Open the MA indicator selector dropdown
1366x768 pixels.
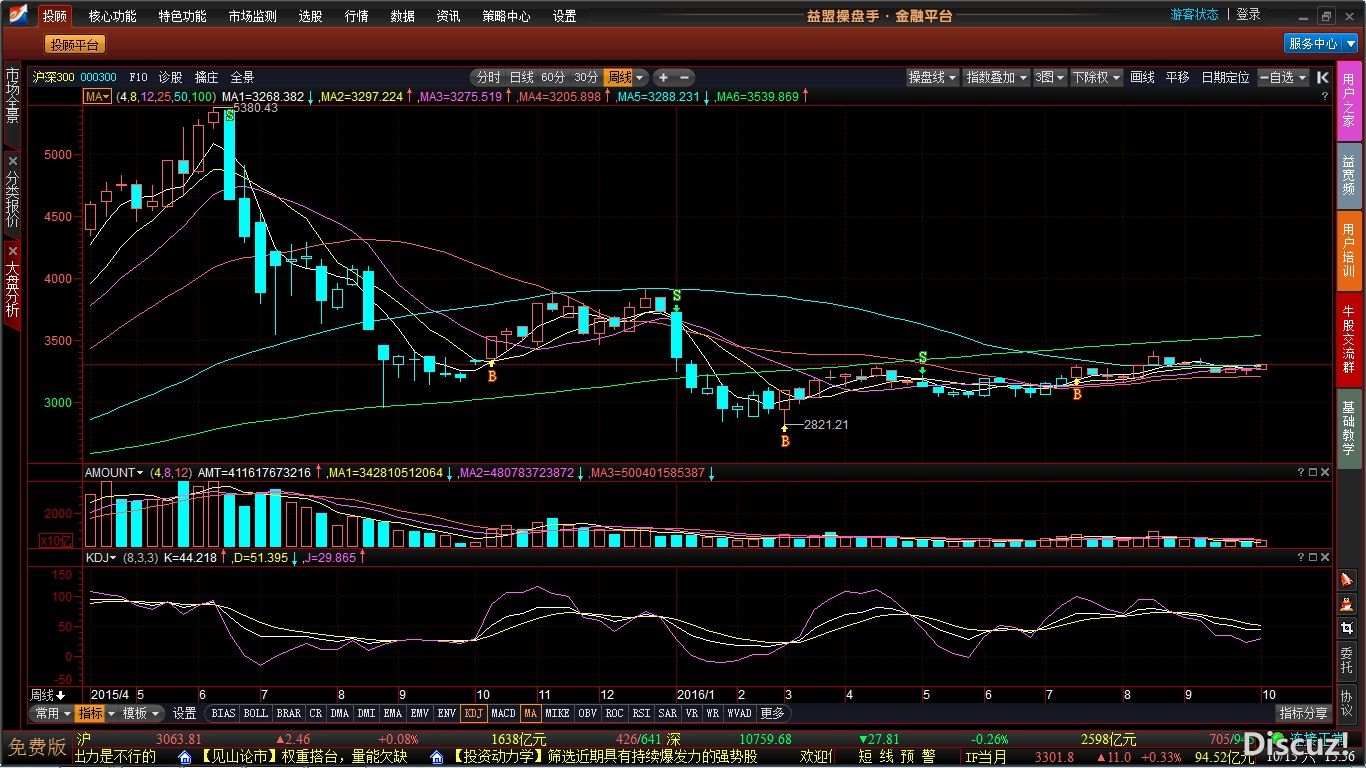click(x=97, y=97)
